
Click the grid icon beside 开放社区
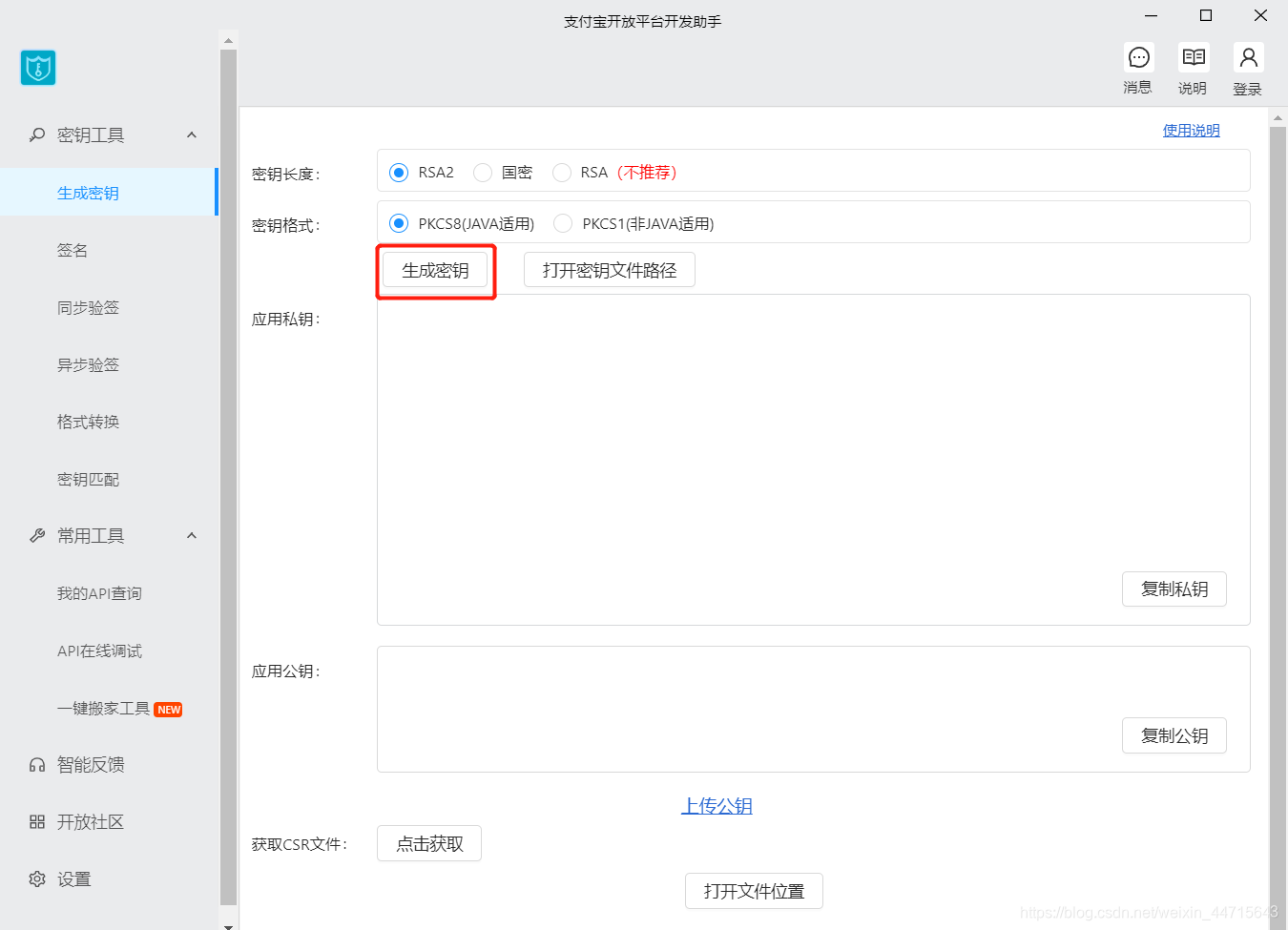tap(37, 822)
